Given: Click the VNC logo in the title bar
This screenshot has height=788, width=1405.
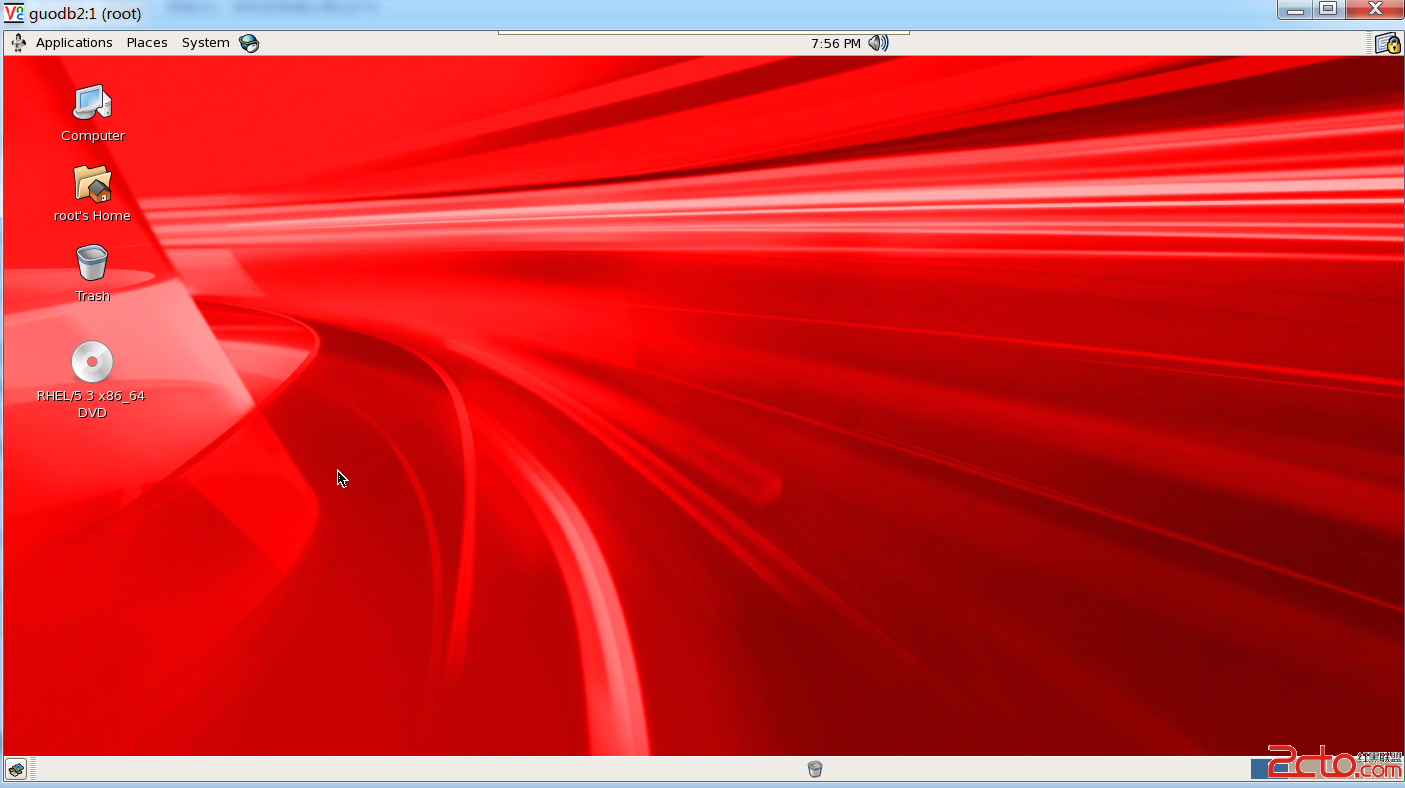Looking at the screenshot, I should (14, 13).
